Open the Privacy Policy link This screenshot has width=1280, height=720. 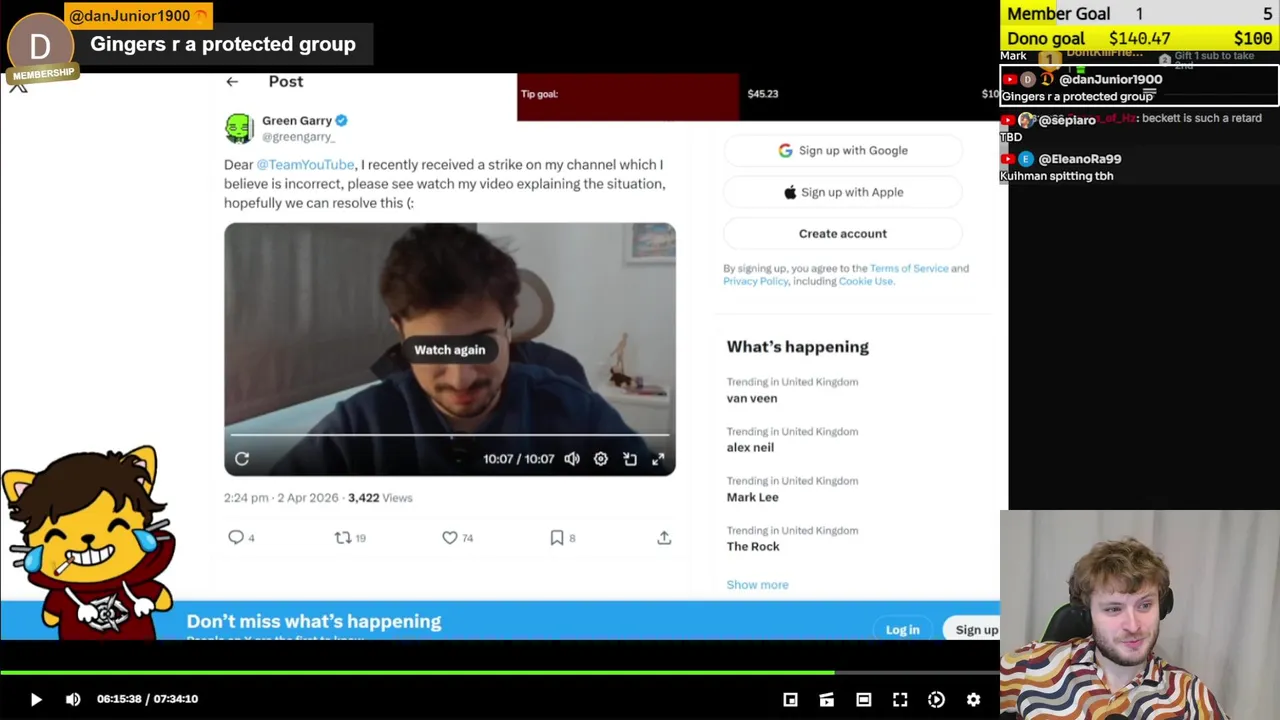(756, 281)
